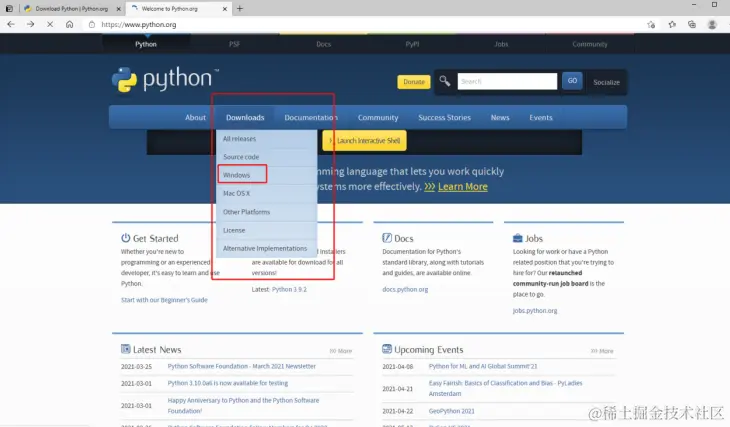Open the Community top navigation tab
The width and height of the screenshot is (730, 427).
click(x=590, y=44)
